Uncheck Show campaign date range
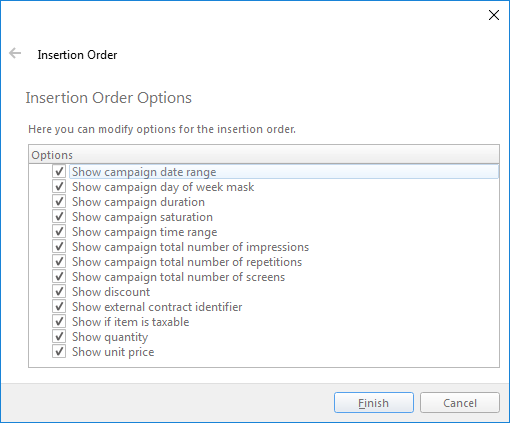 point(59,172)
